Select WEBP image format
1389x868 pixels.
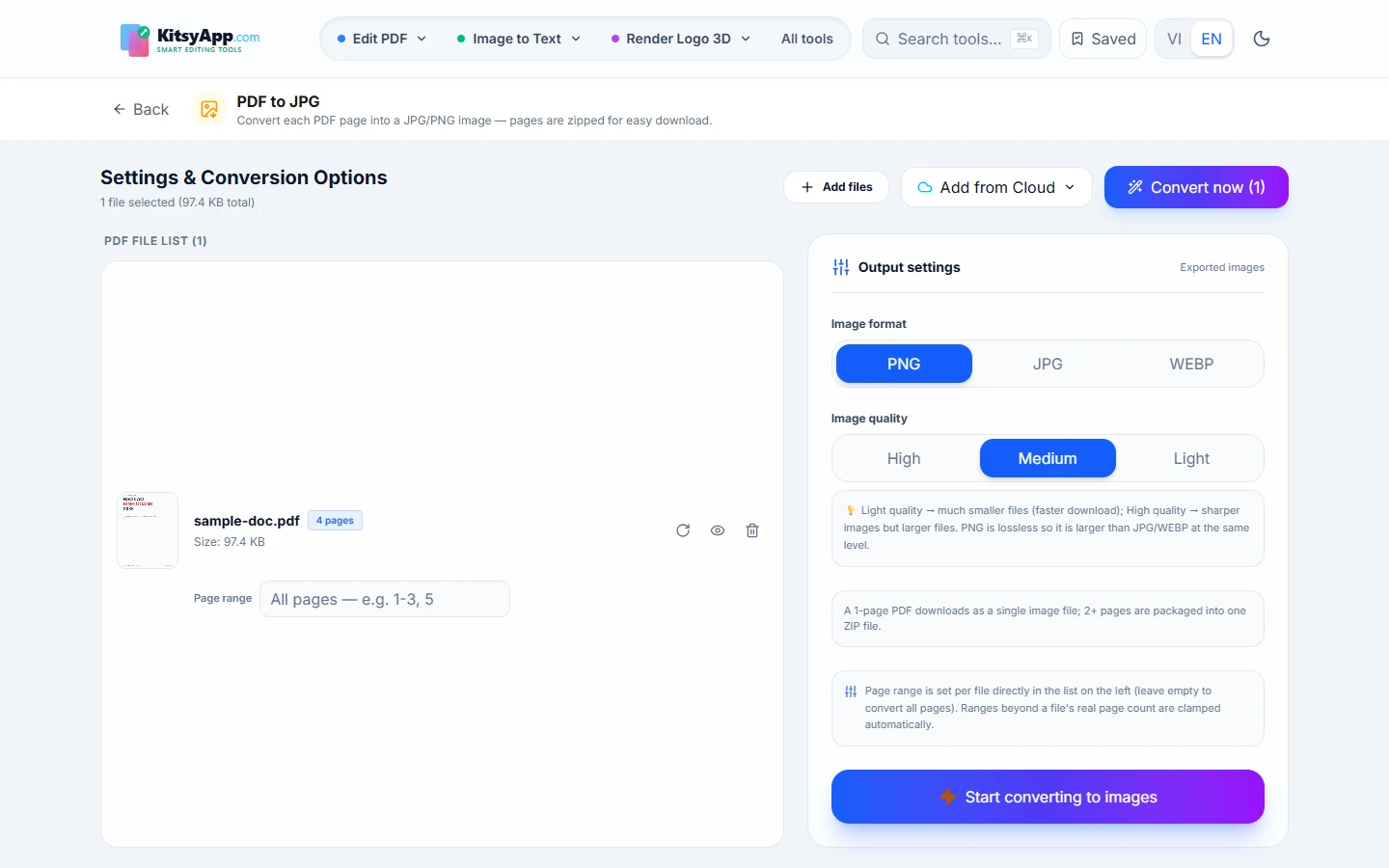(x=1191, y=364)
